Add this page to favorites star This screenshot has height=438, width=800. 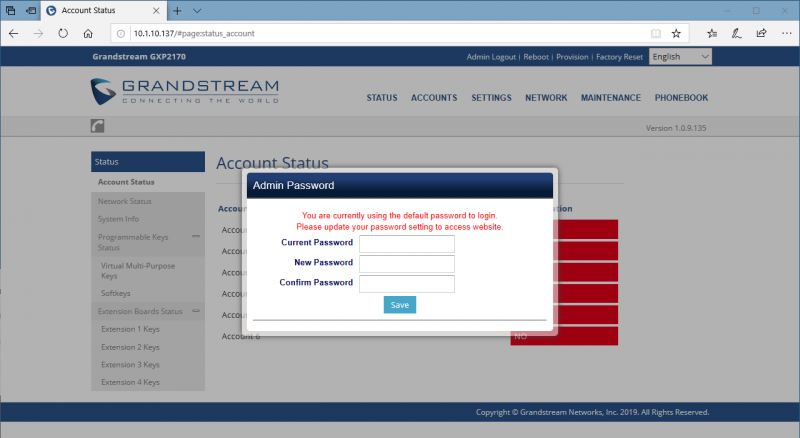pos(676,34)
